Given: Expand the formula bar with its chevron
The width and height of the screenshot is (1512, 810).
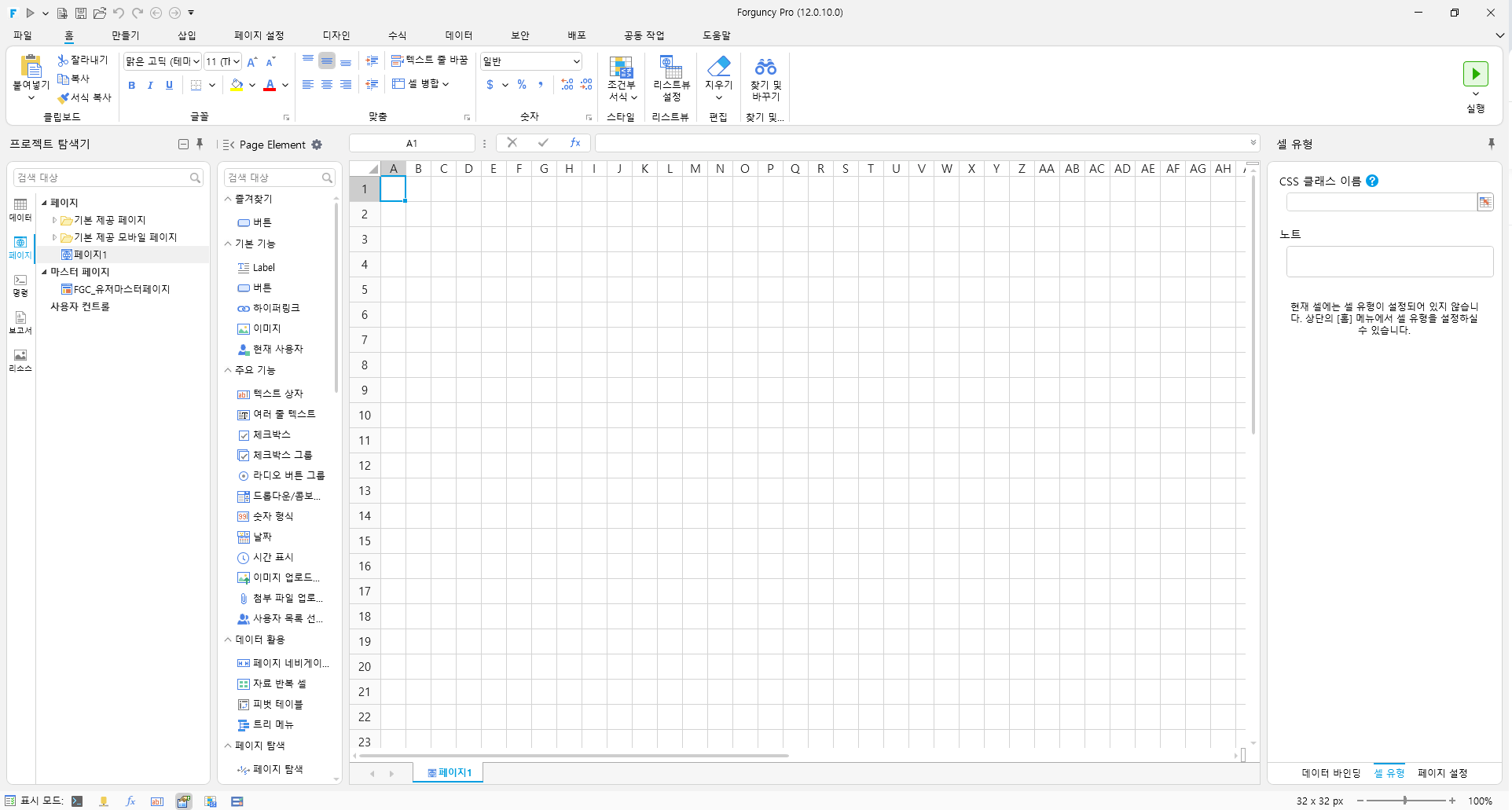Looking at the screenshot, I should click(1253, 143).
